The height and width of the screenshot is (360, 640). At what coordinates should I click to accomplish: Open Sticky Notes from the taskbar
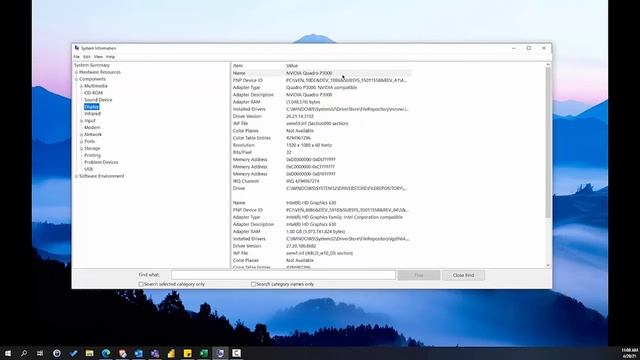coord(188,353)
